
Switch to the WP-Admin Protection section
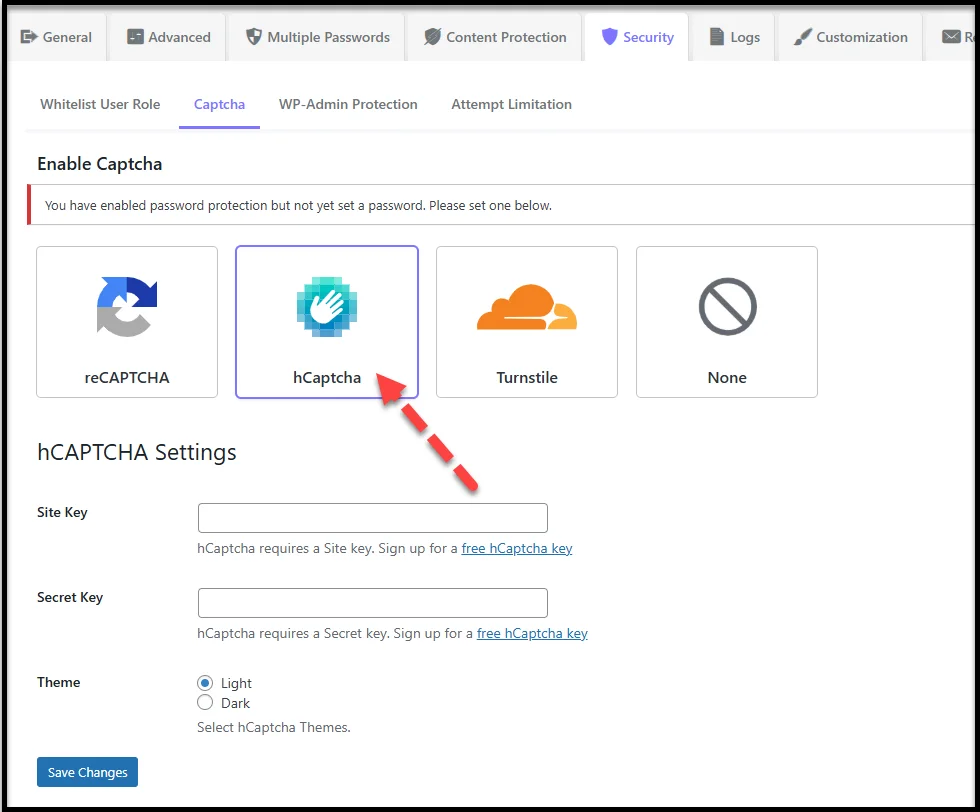point(348,104)
